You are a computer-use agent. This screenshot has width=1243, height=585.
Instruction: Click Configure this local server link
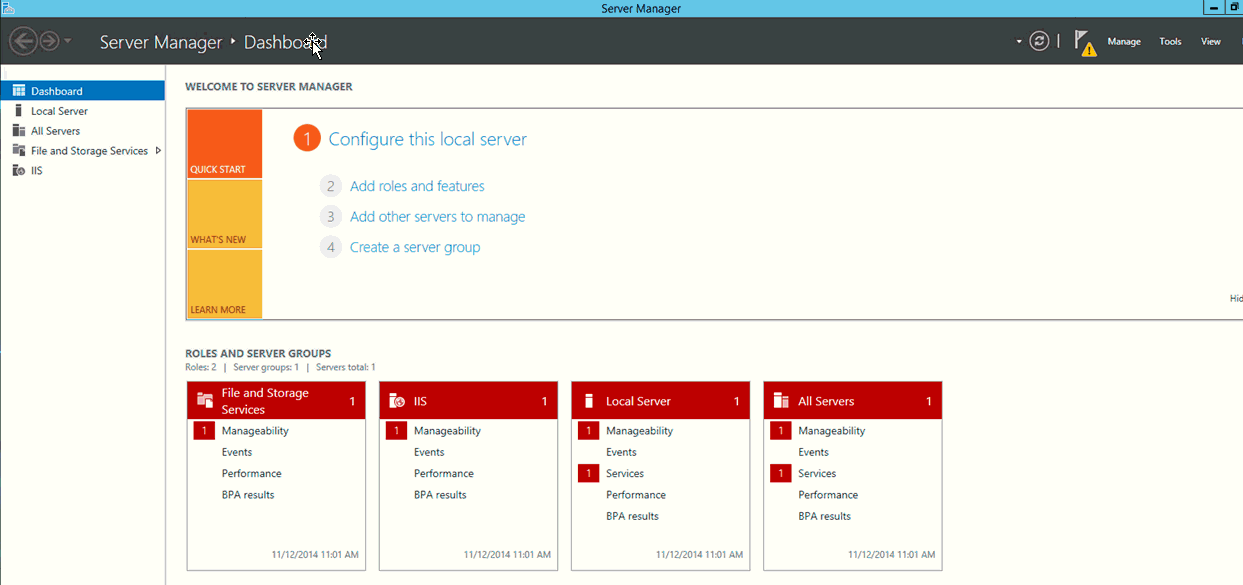[x=428, y=139]
